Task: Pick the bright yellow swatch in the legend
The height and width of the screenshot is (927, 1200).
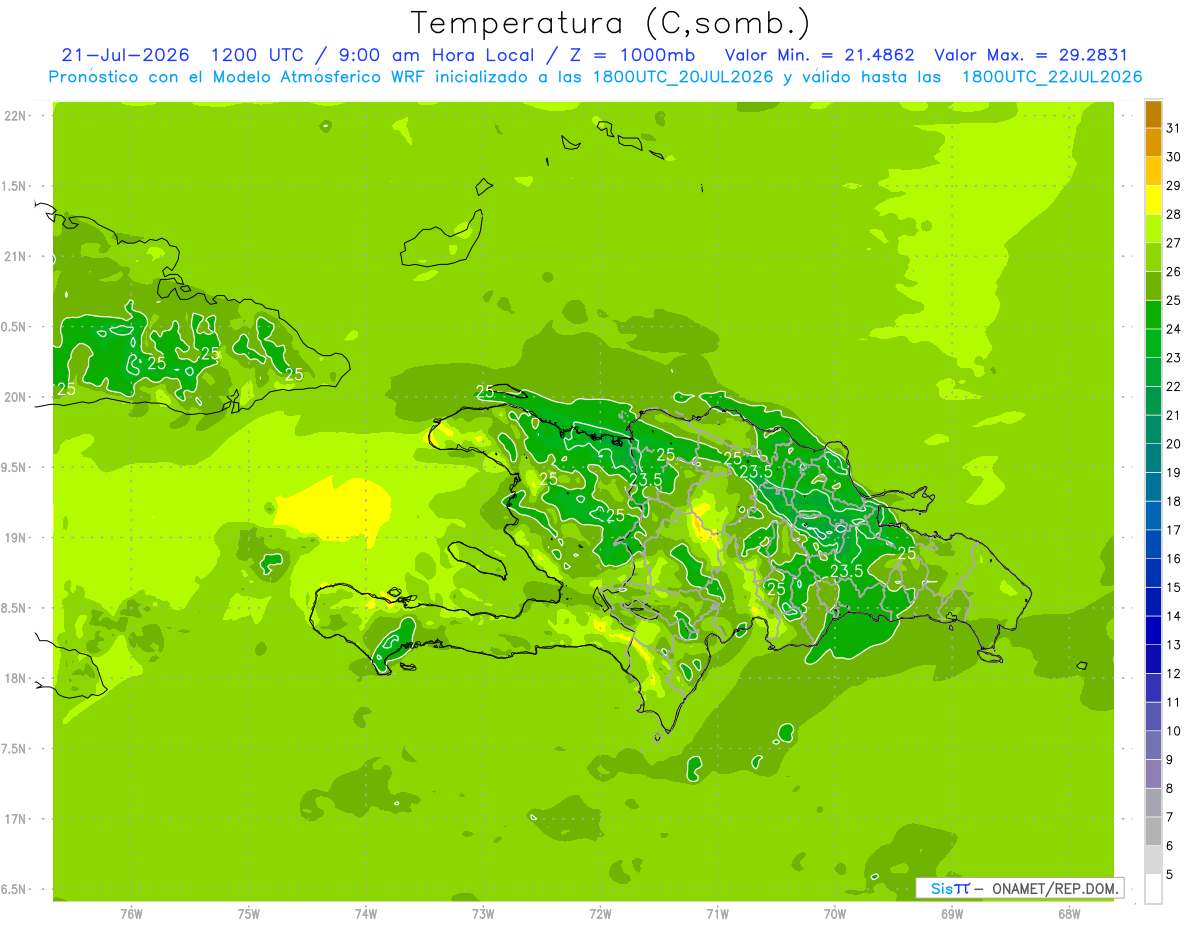Action: (x=1153, y=200)
